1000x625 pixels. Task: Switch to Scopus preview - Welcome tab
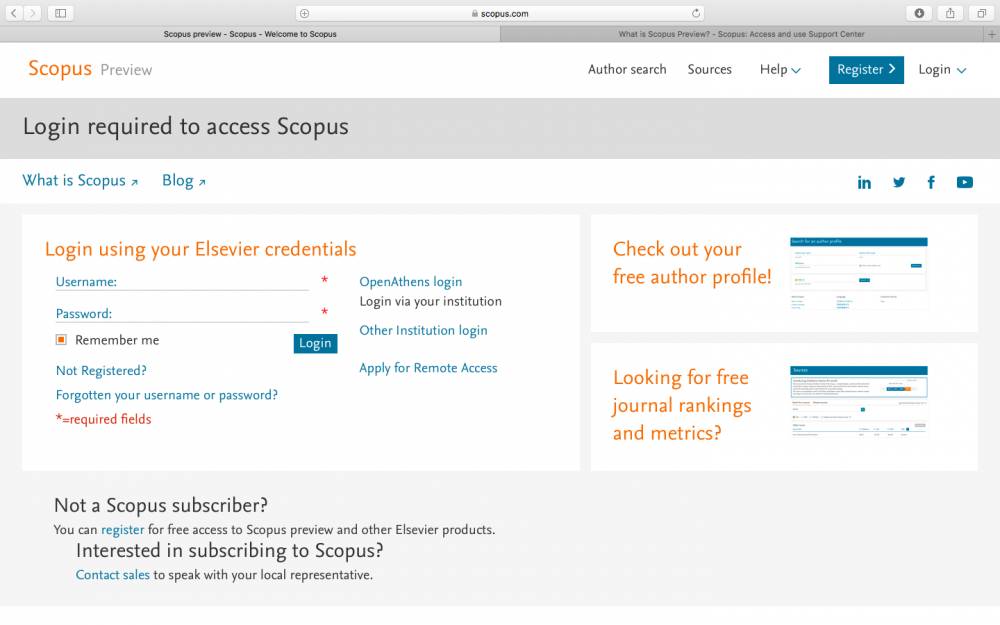[x=250, y=34]
